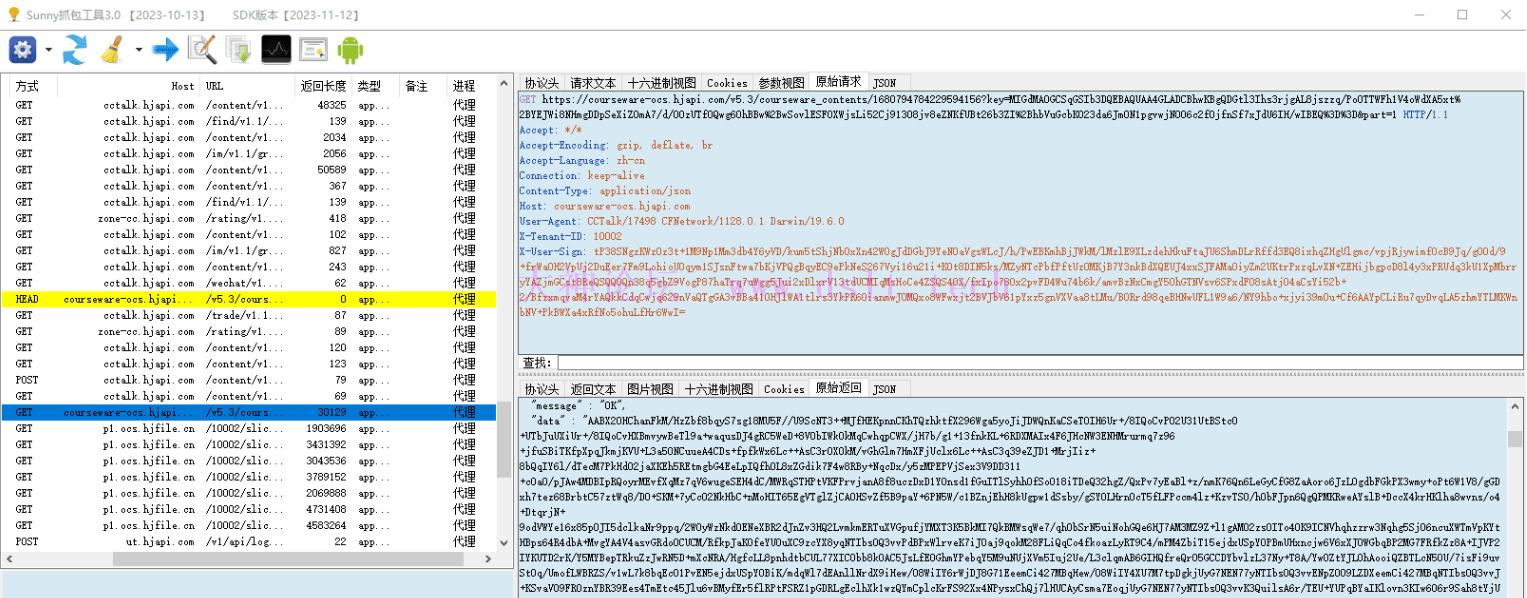Click the 返回长度 column header
This screenshot has width=1527, height=598.
click(323, 86)
